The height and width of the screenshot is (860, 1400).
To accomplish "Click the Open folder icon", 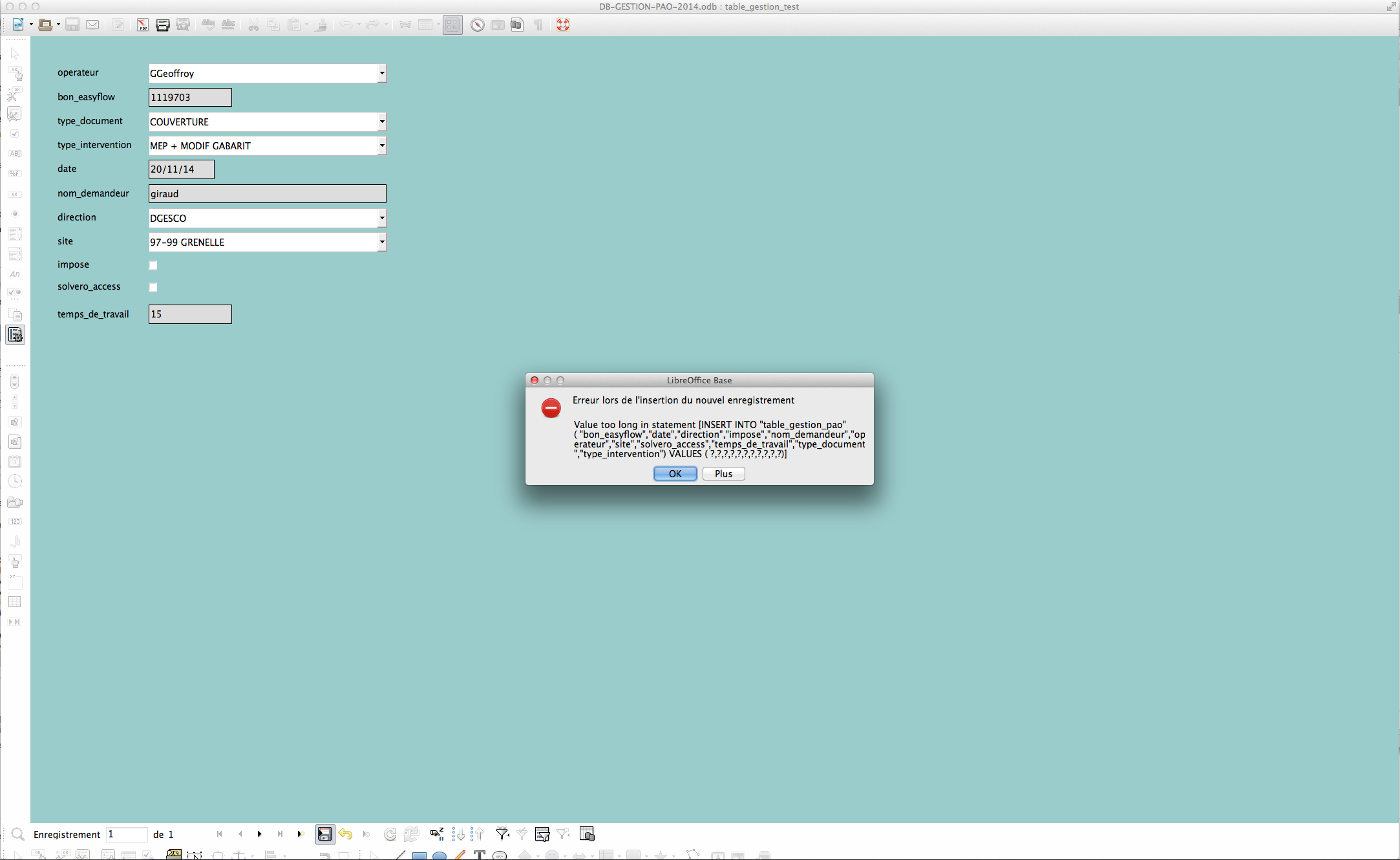I will (x=45, y=25).
